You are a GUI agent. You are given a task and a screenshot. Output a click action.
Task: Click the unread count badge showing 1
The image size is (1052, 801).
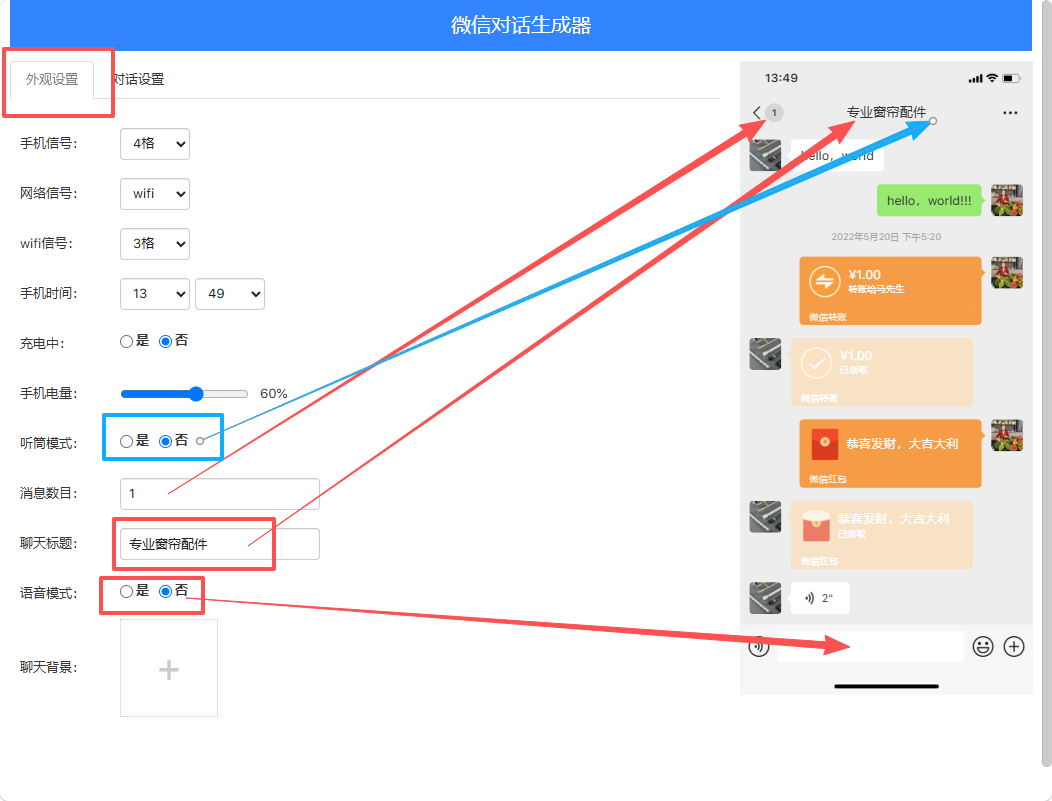pos(774,113)
